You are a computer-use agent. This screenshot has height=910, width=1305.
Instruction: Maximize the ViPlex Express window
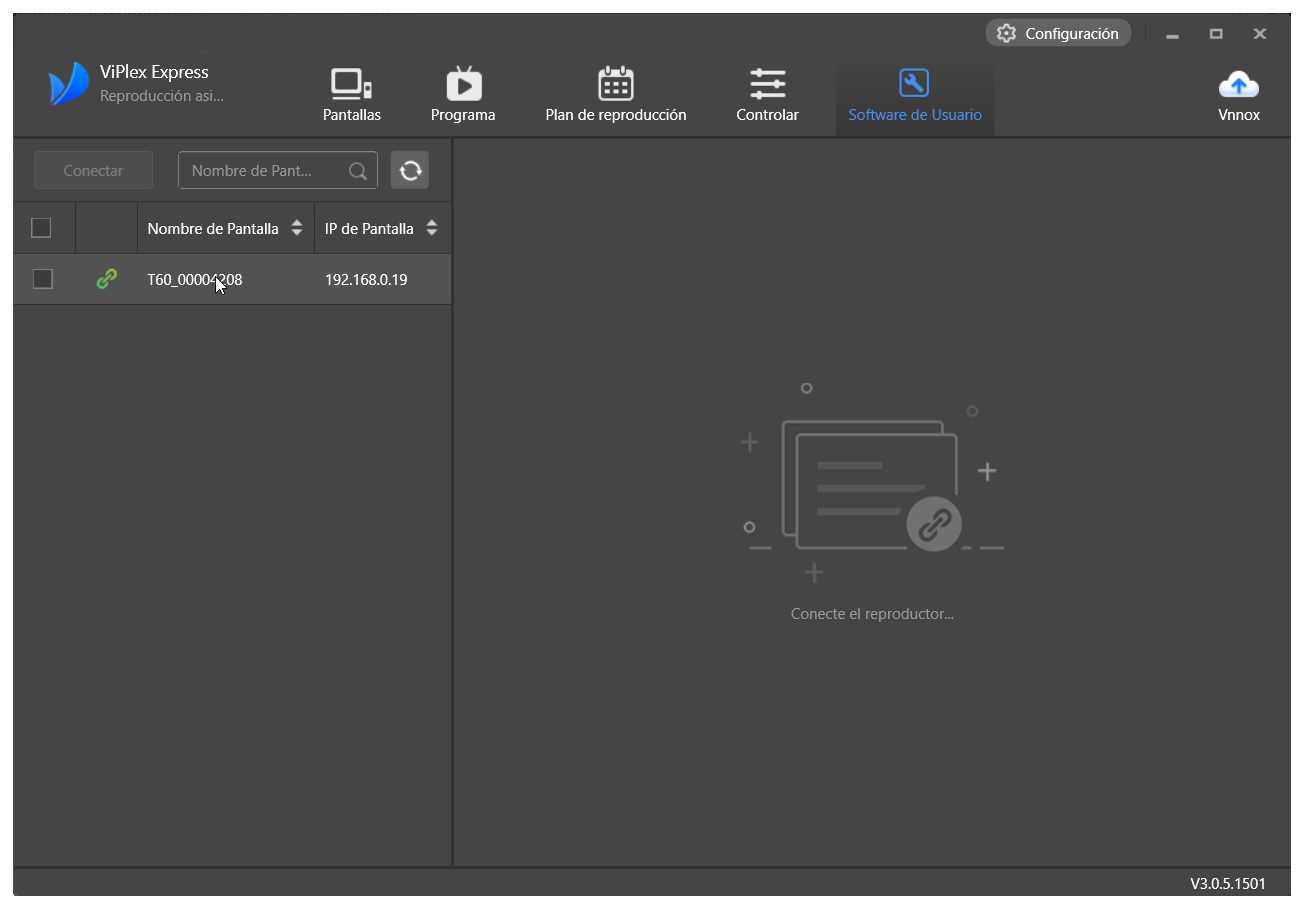pyautogui.click(x=1216, y=34)
